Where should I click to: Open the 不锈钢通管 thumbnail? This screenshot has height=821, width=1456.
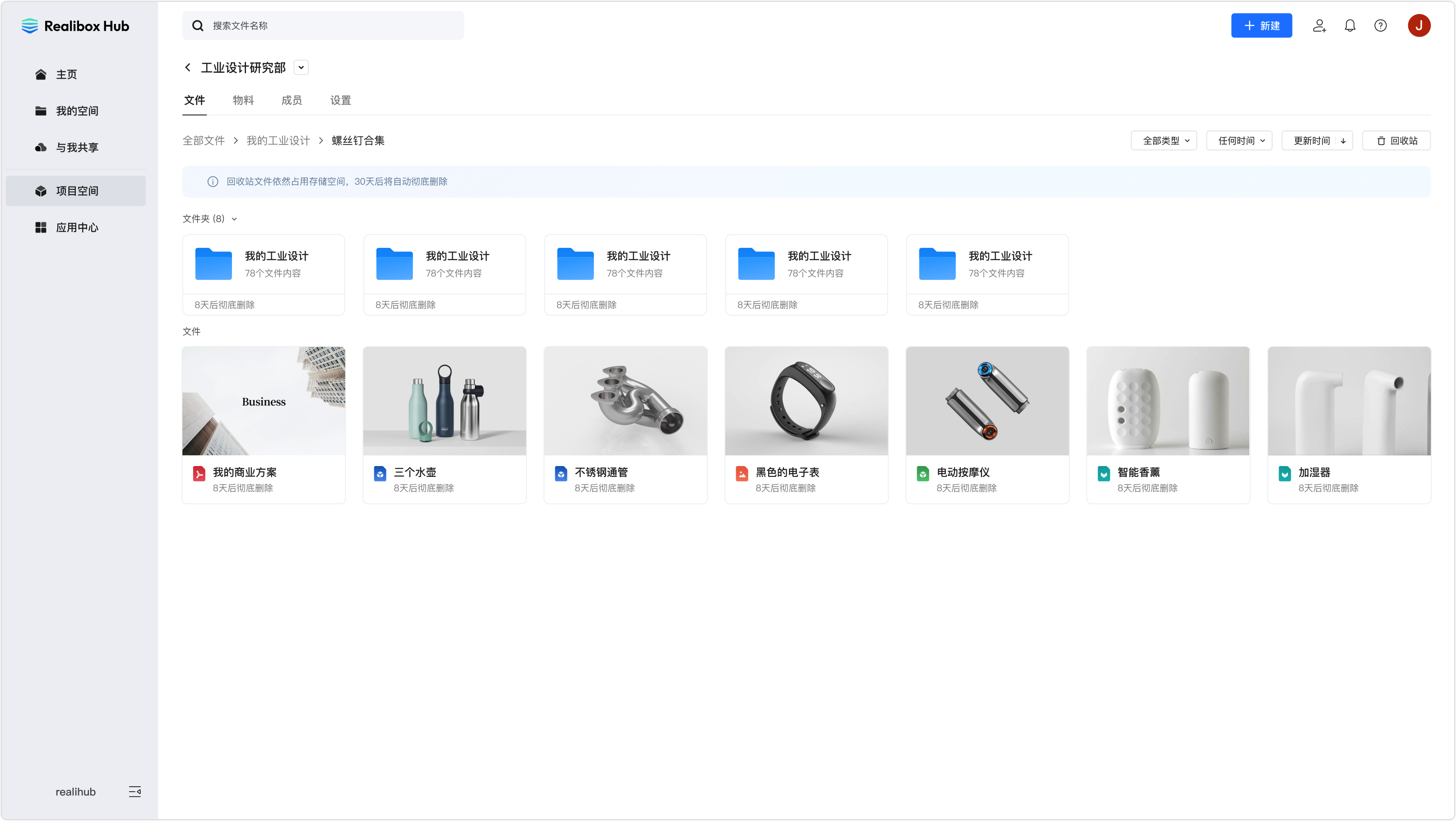[625, 401]
